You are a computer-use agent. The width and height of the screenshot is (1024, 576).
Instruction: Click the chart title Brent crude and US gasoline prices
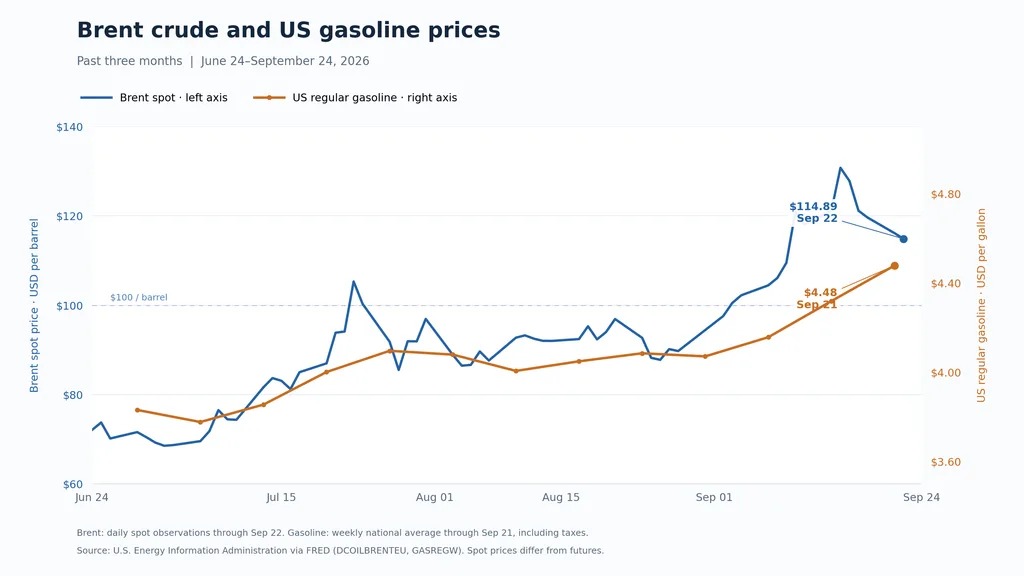289,30
